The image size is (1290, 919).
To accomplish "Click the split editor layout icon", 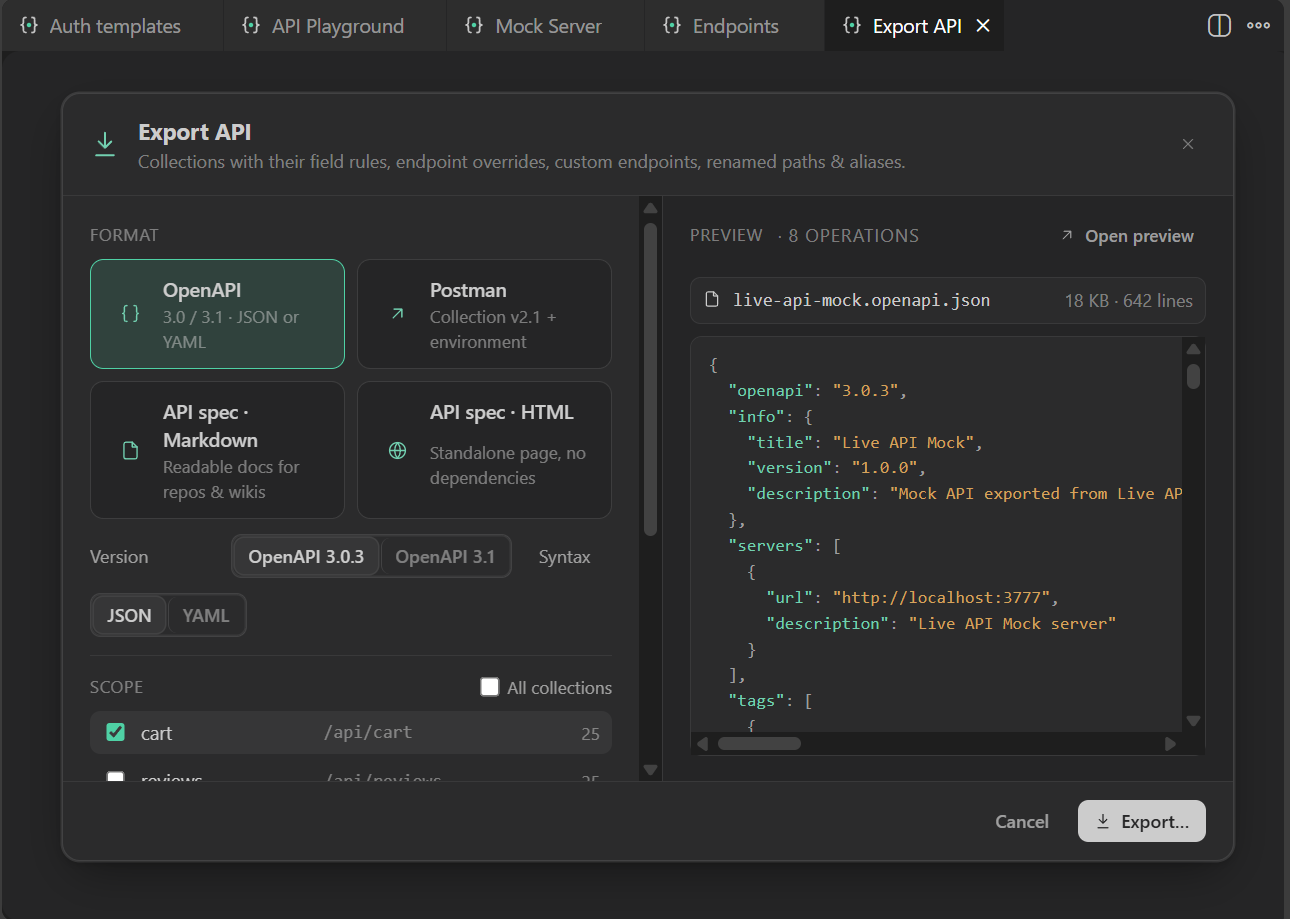I will [1219, 26].
